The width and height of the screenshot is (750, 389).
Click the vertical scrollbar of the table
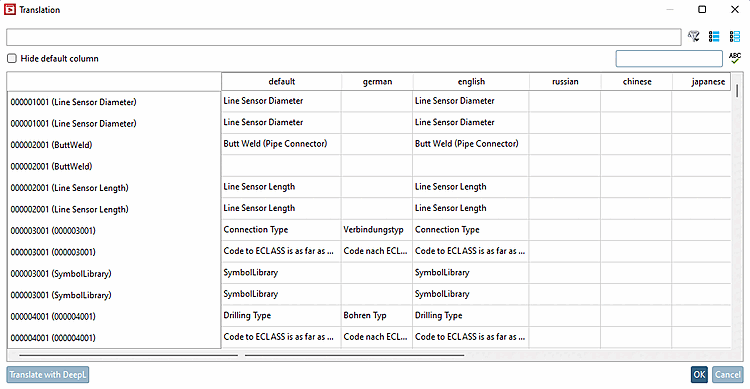click(737, 91)
